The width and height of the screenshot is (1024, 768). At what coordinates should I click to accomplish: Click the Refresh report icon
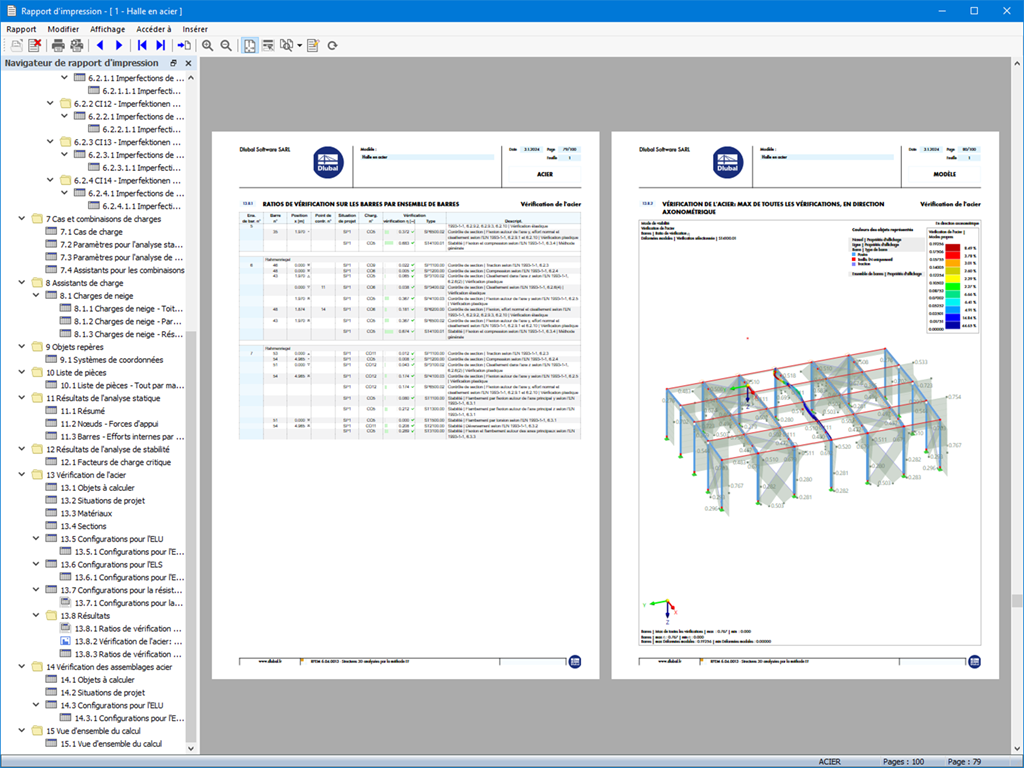coord(333,45)
